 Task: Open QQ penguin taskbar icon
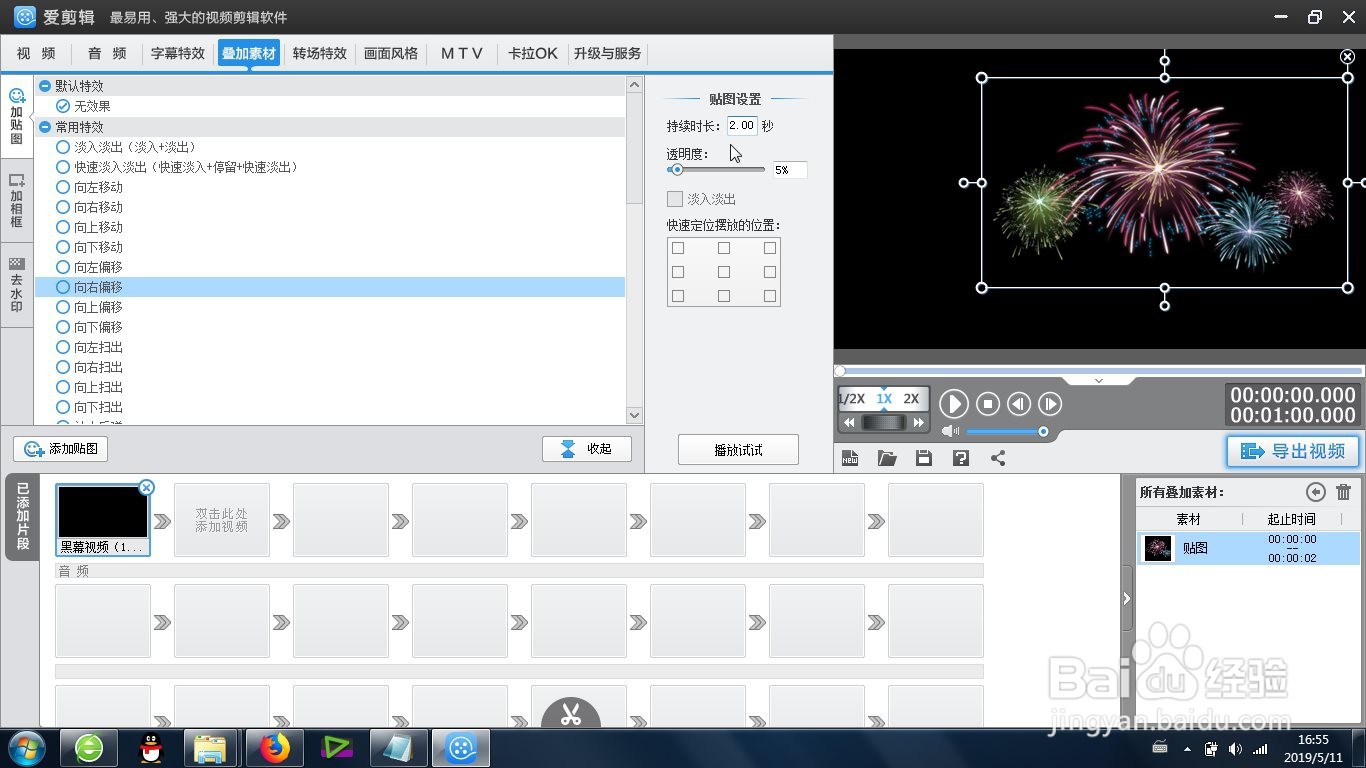point(151,748)
